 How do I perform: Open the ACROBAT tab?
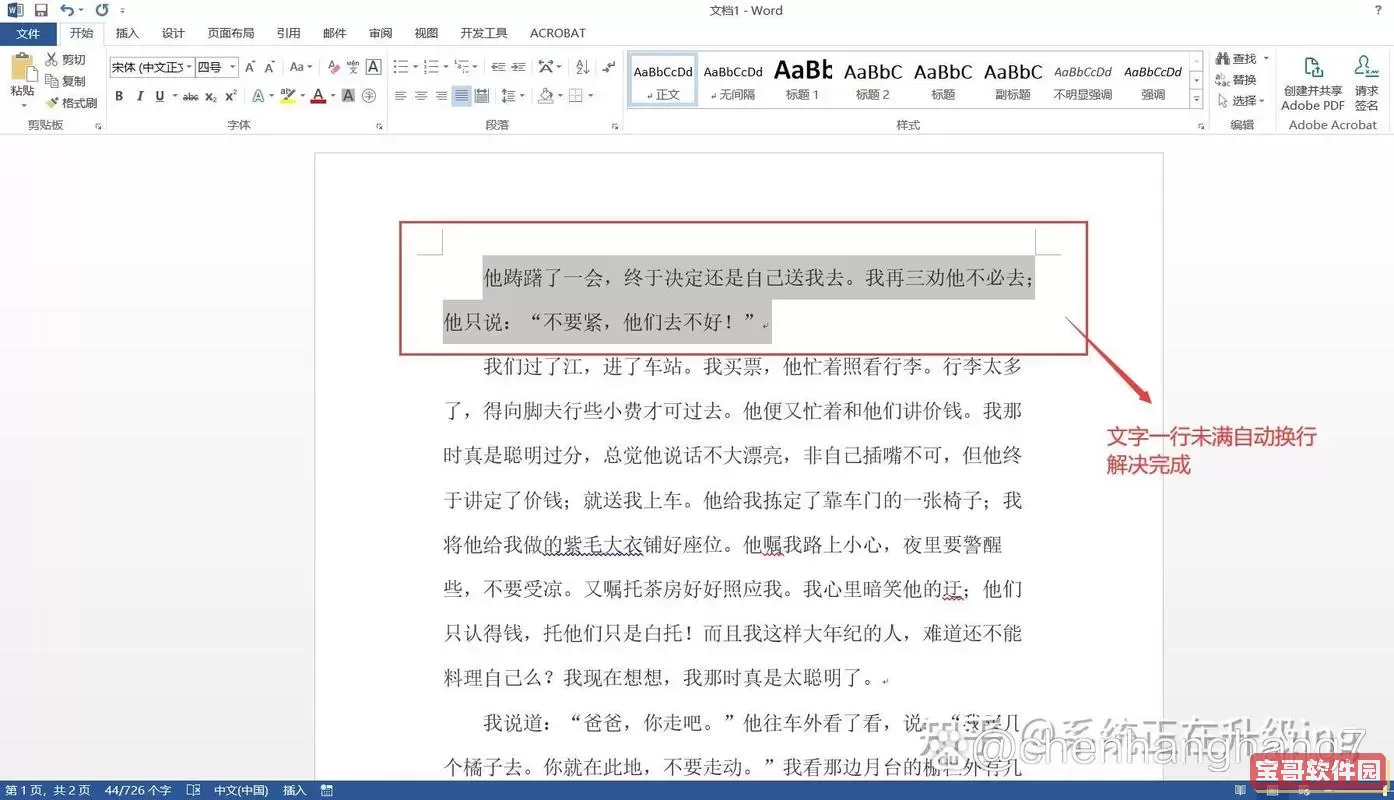point(558,33)
